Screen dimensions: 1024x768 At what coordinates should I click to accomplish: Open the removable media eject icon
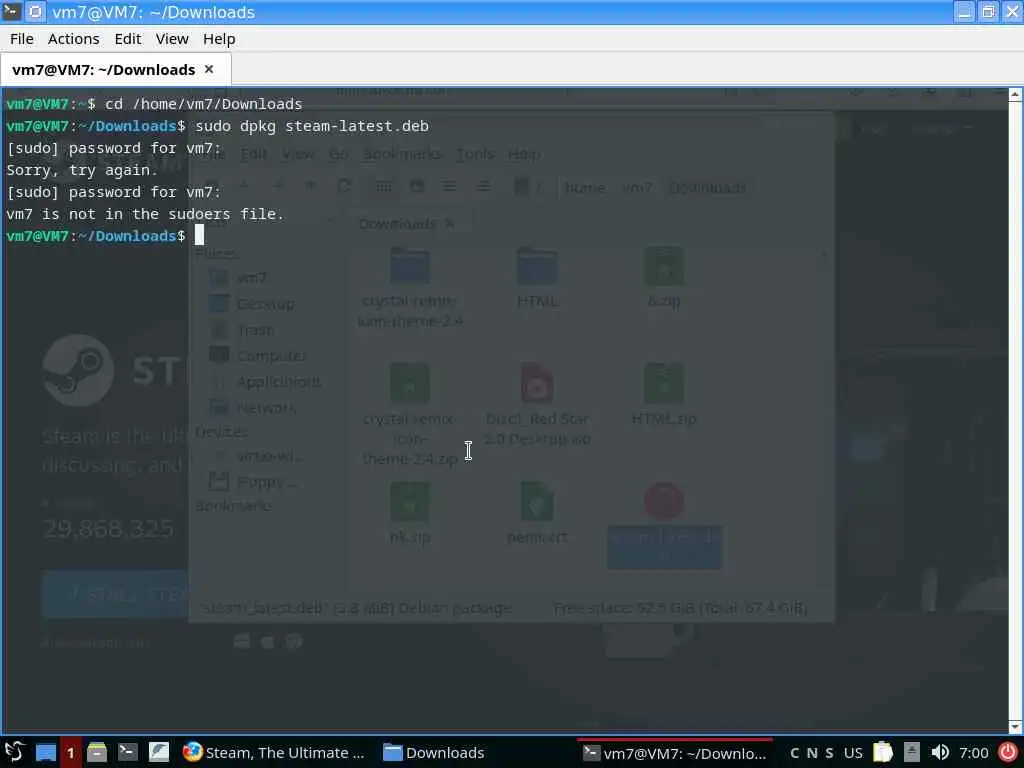[912, 752]
